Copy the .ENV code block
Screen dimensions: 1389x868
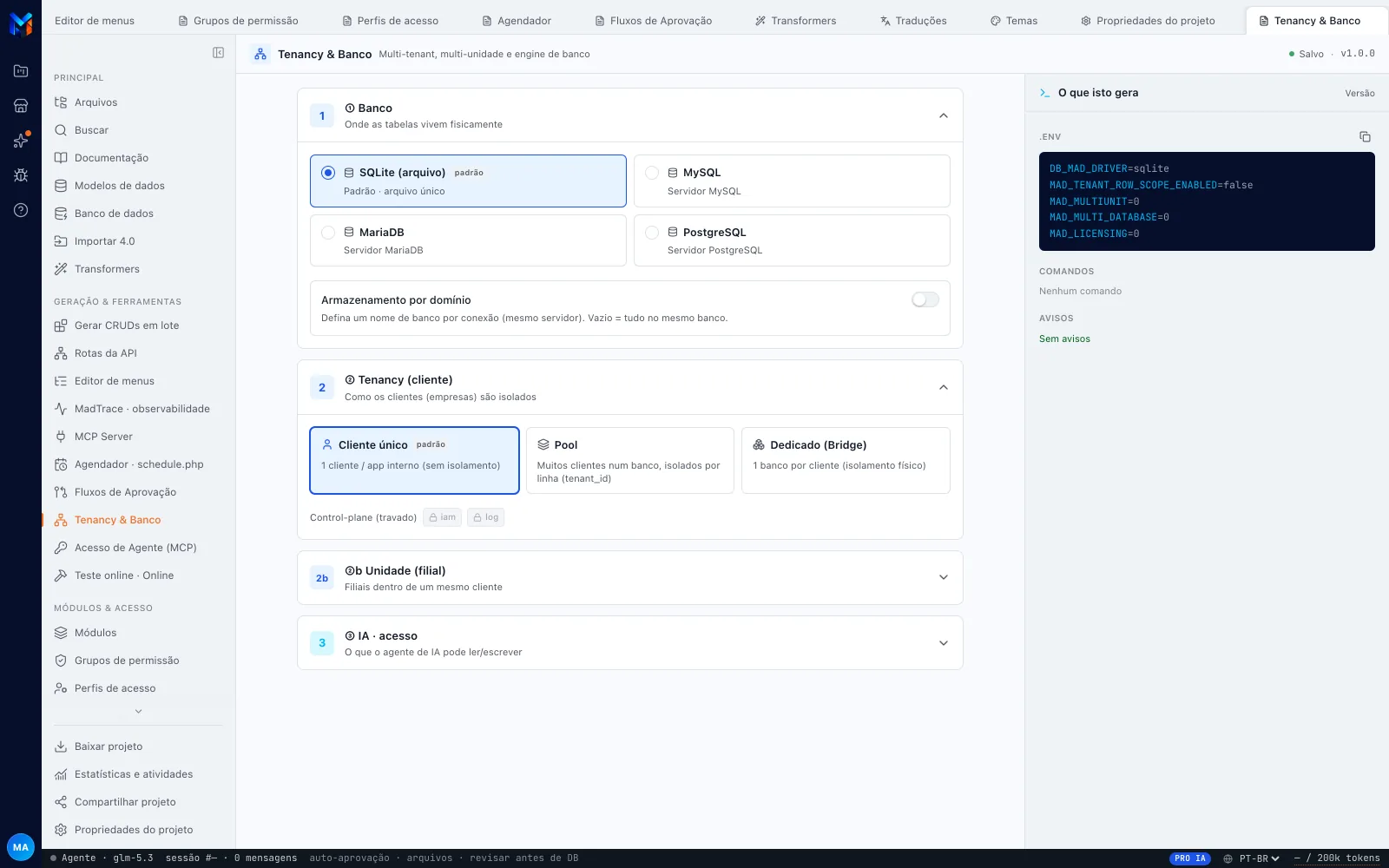click(x=1365, y=136)
